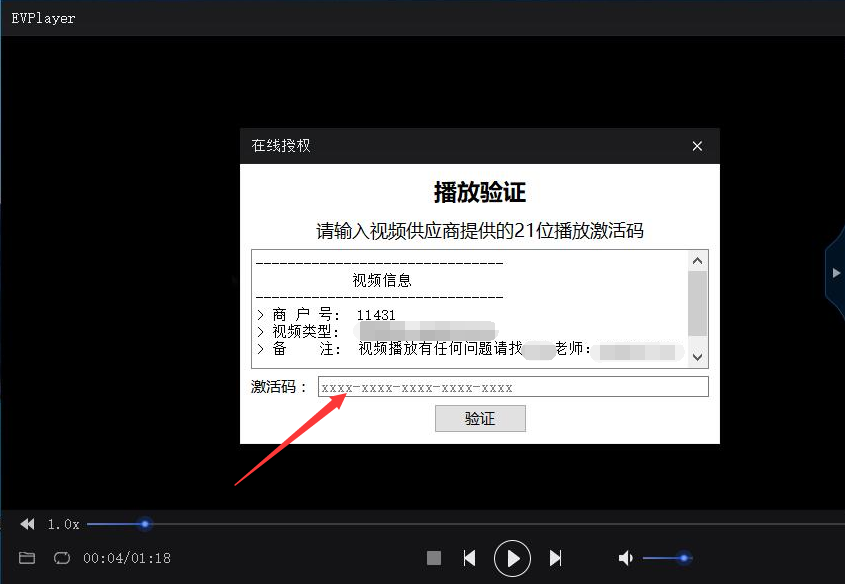
Task: Stop playback with the square stop icon
Action: (x=434, y=558)
